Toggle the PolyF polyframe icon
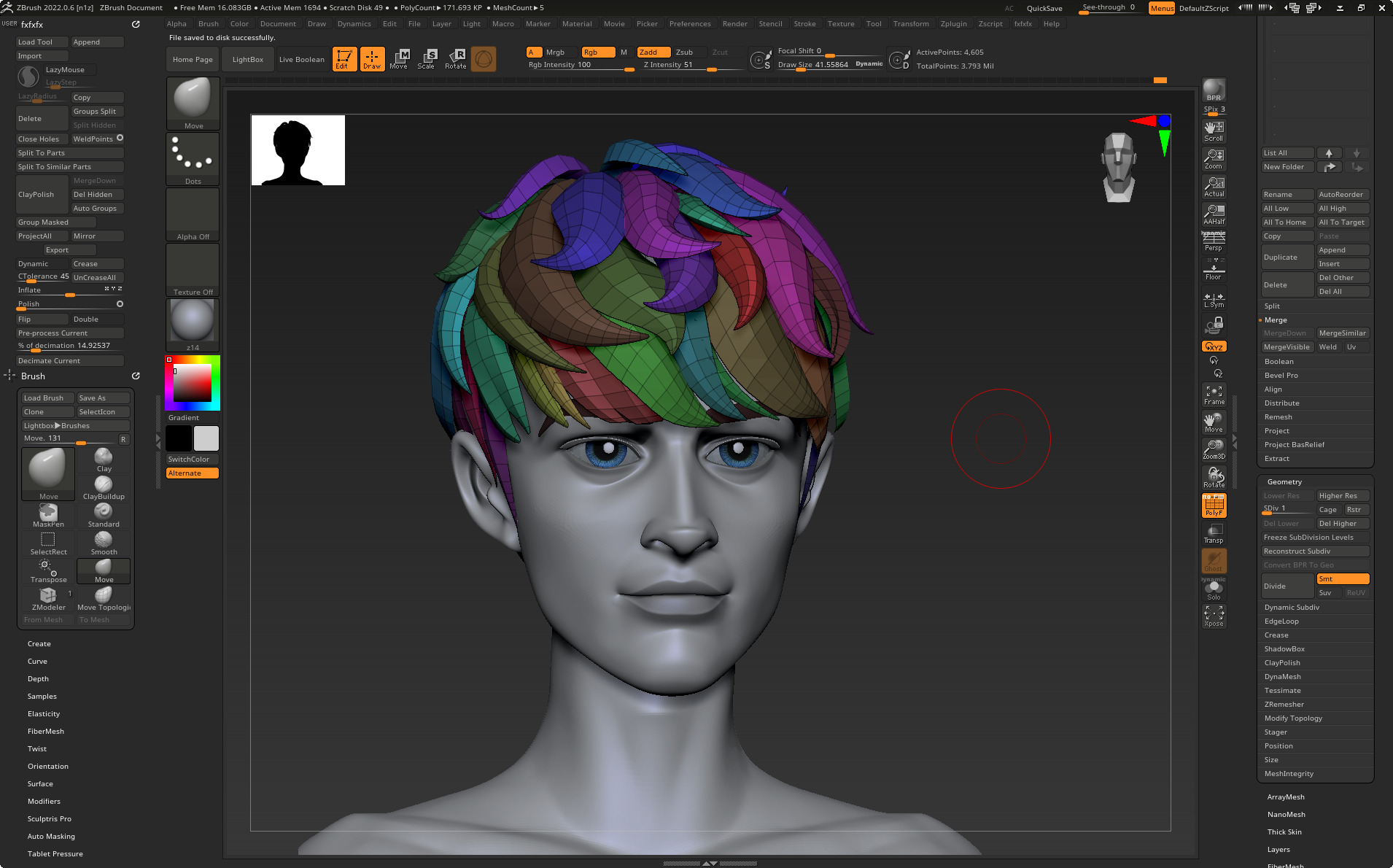Viewport: 1393px width, 868px height. (x=1214, y=505)
